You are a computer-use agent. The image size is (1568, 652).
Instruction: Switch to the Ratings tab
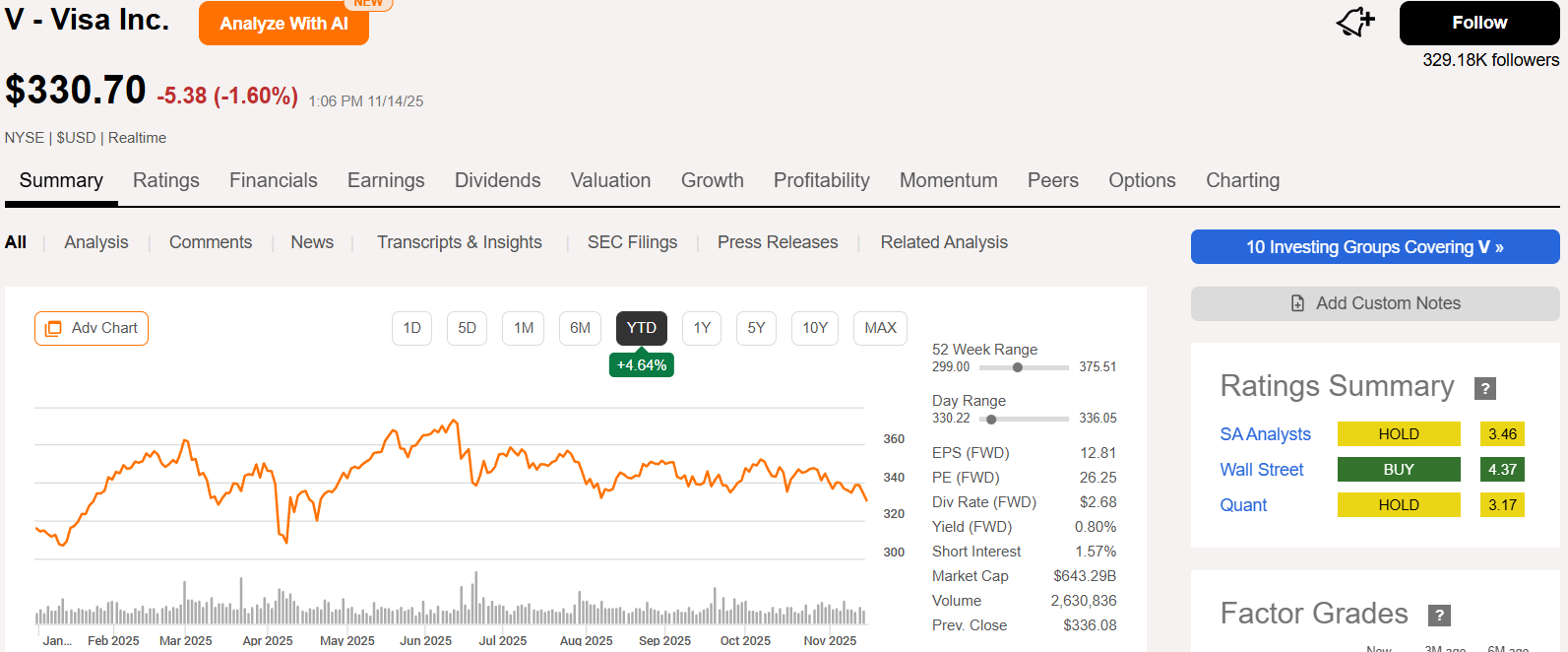166,180
